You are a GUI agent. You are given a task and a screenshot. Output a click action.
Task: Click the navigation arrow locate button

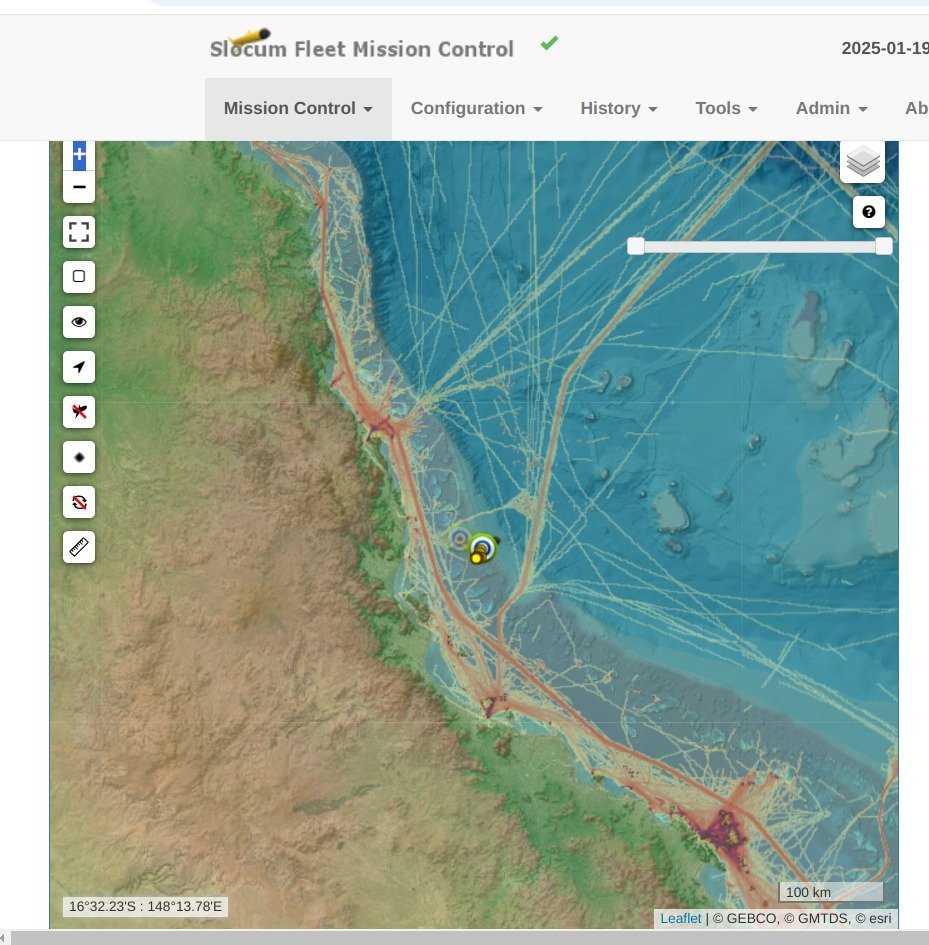pyautogui.click(x=79, y=367)
